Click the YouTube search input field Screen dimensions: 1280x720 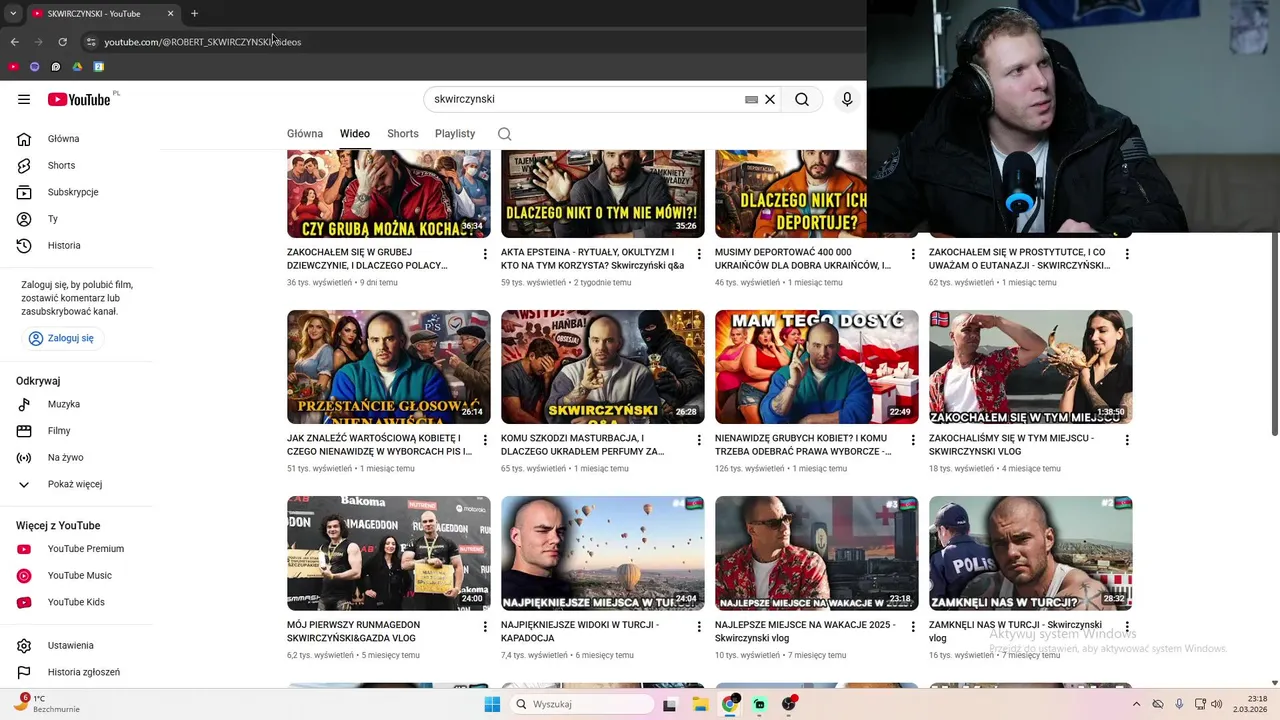pos(585,99)
